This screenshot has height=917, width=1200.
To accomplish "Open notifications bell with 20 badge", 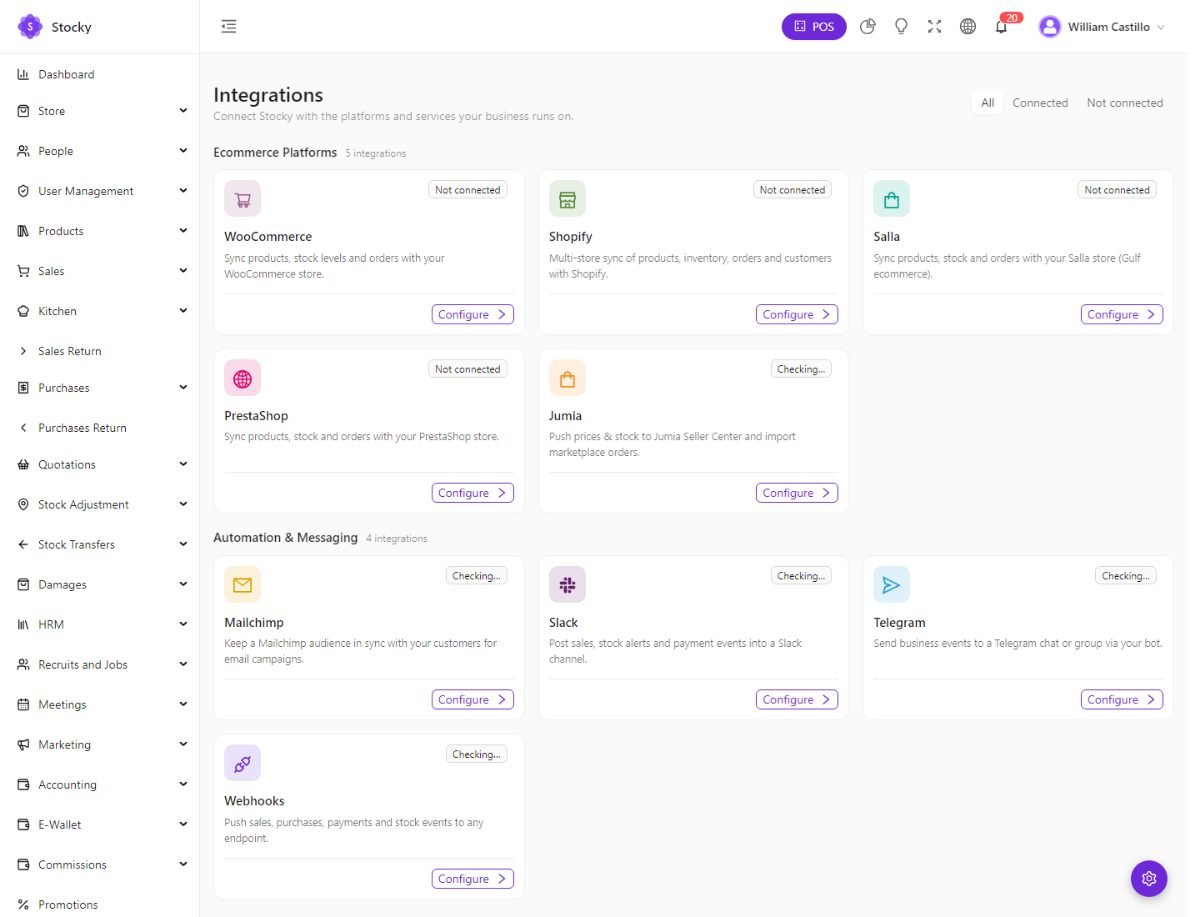I will (1001, 27).
